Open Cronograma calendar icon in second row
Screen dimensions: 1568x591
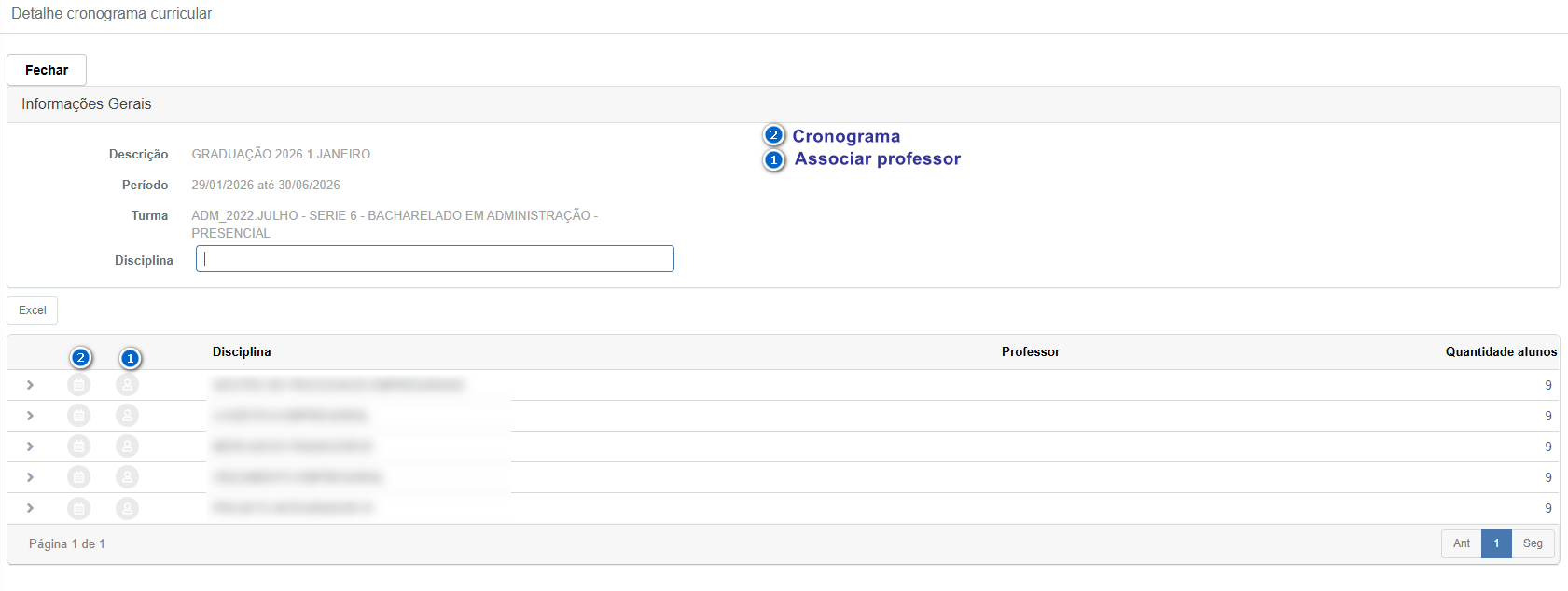pos(79,416)
